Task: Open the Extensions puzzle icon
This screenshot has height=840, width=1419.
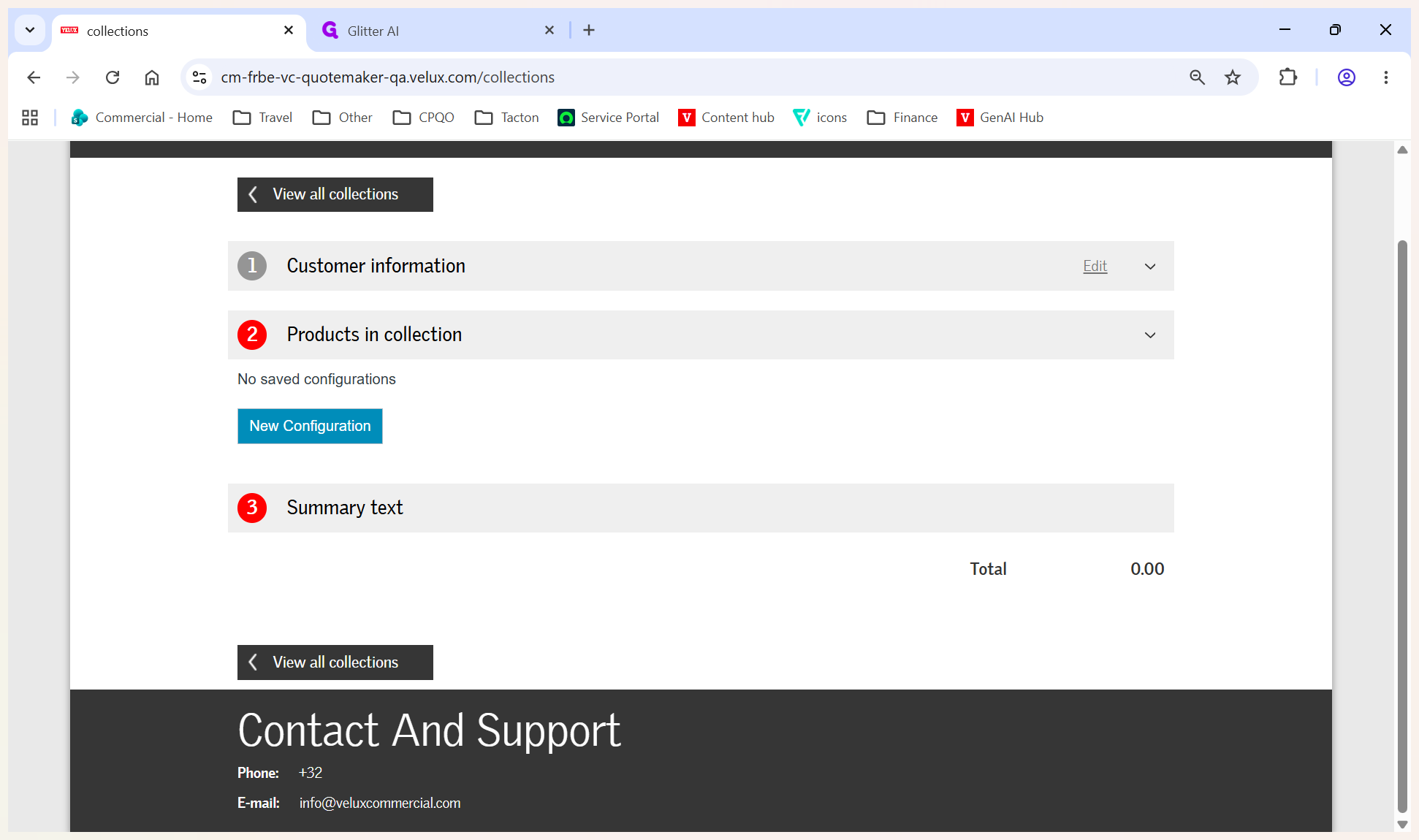Action: tap(1288, 77)
